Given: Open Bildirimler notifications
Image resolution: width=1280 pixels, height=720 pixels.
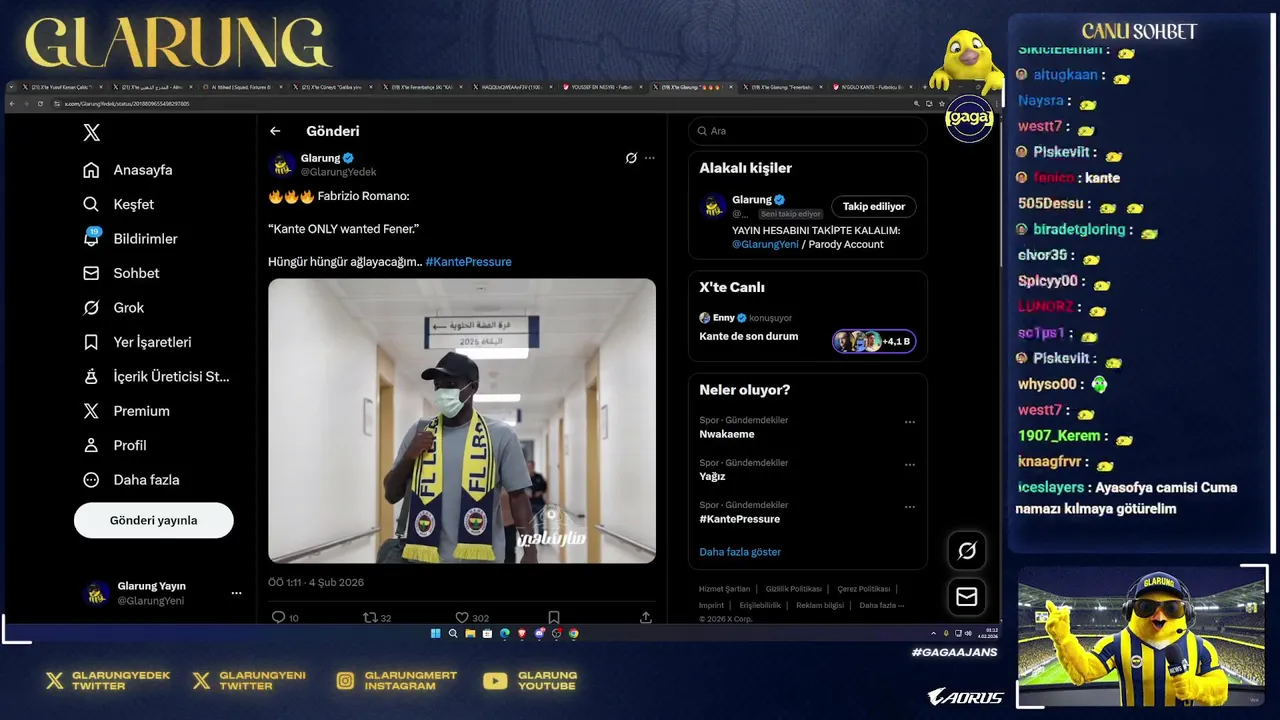Looking at the screenshot, I should click(x=130, y=238).
